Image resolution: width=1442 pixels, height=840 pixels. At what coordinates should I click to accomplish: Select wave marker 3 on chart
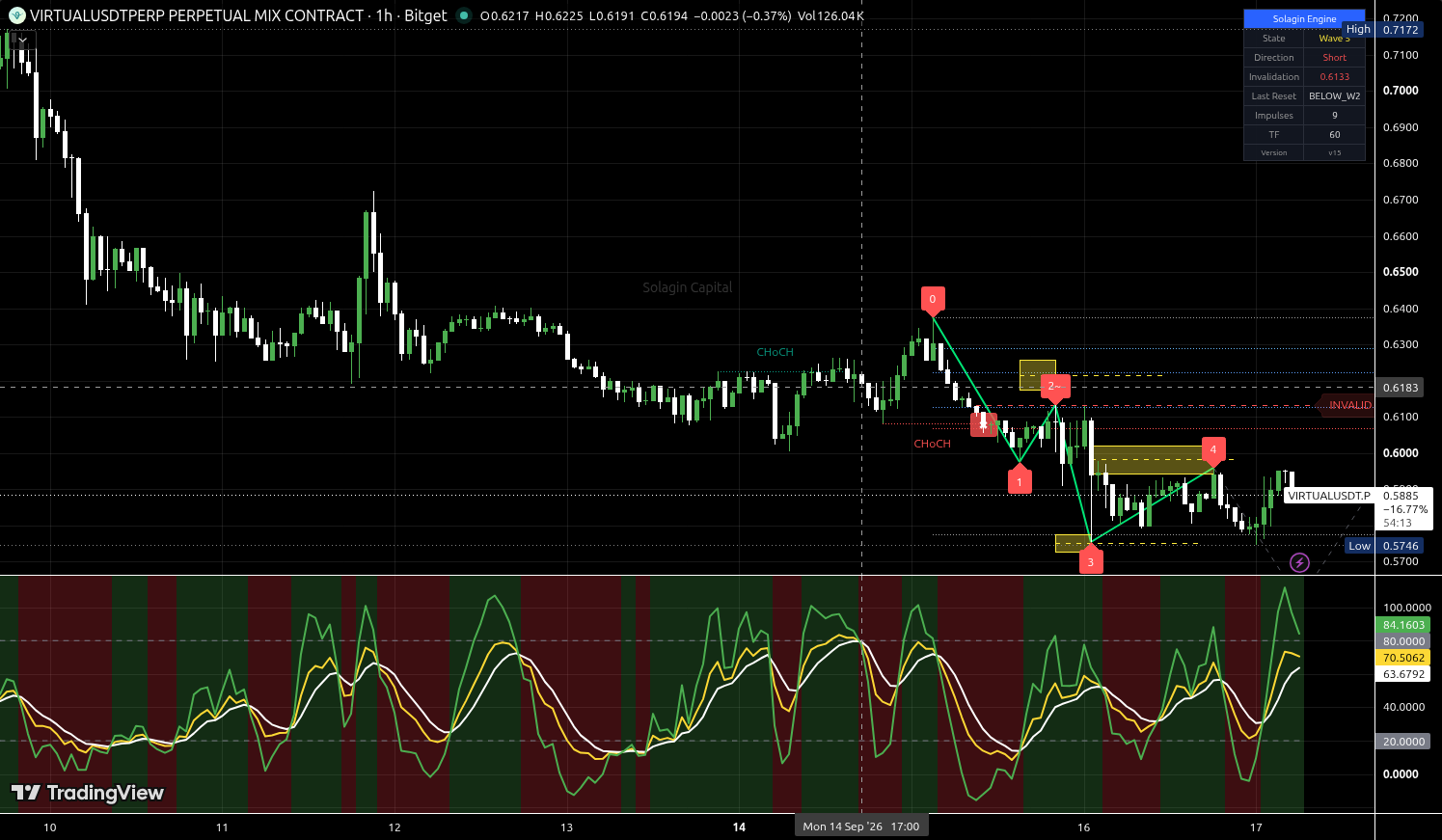[x=1091, y=560]
